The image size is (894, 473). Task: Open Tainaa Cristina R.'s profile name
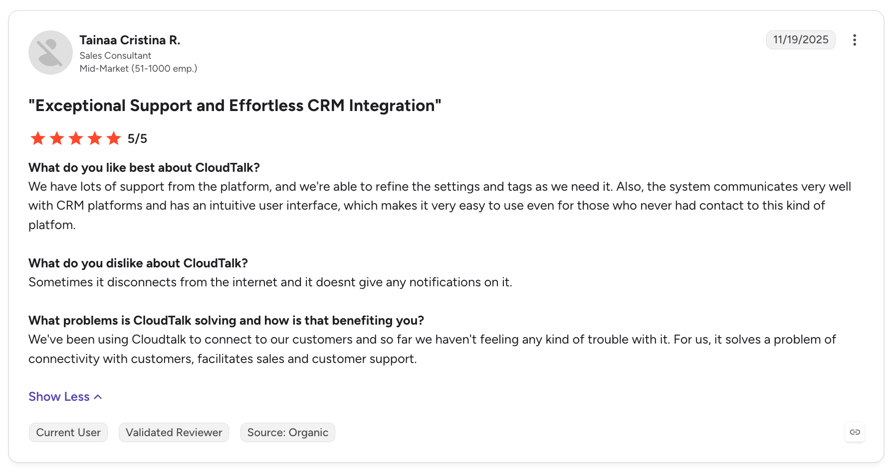coord(129,40)
